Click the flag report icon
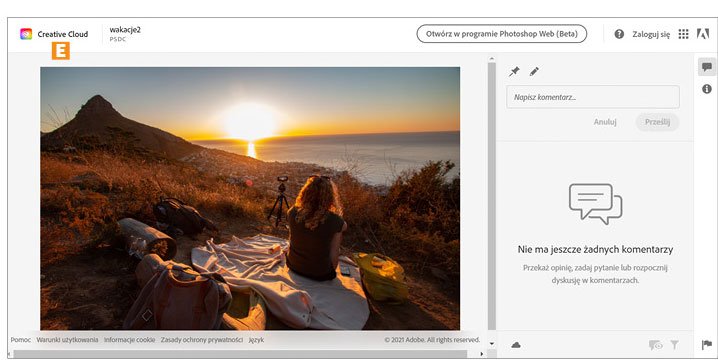Image resolution: width=718 pixels, height=360 pixels. 707,344
